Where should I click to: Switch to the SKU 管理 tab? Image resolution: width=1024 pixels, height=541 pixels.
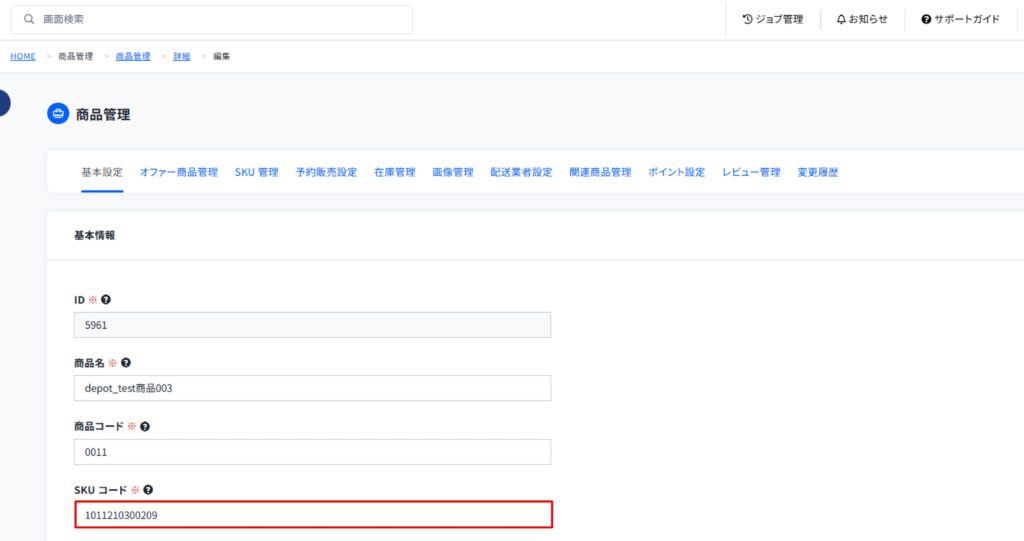pyautogui.click(x=256, y=172)
